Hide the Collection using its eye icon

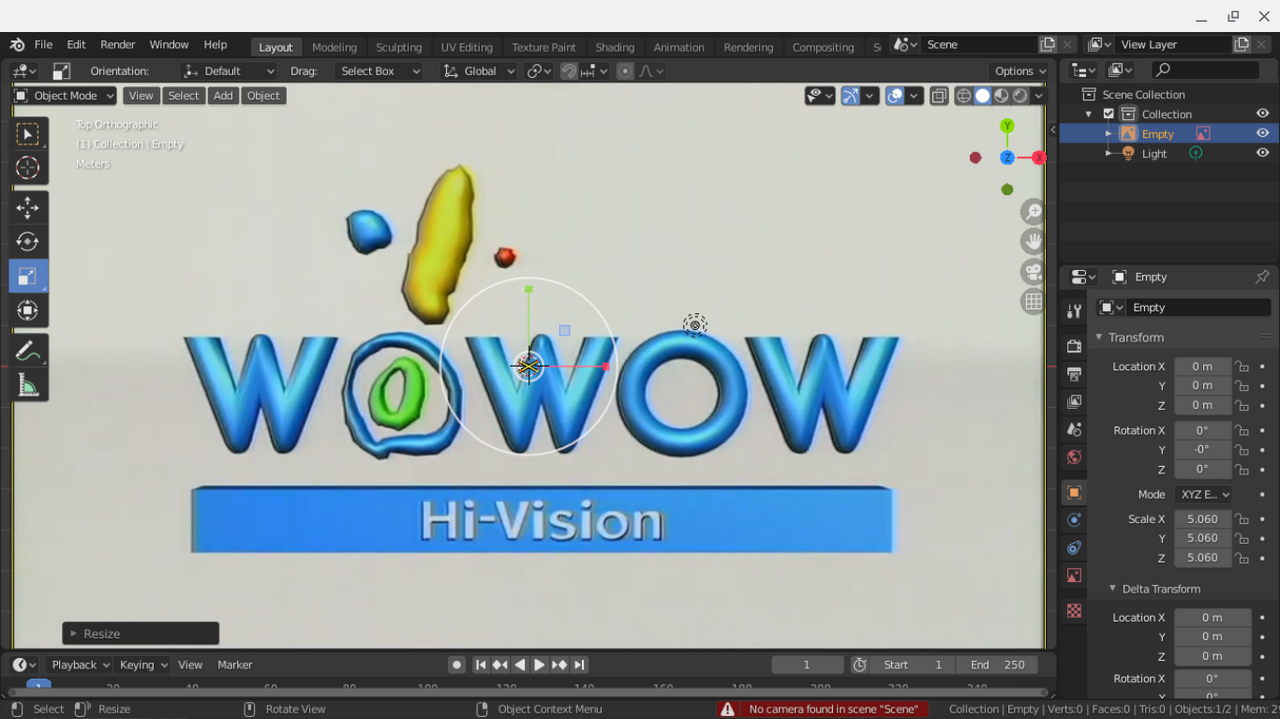coord(1262,114)
